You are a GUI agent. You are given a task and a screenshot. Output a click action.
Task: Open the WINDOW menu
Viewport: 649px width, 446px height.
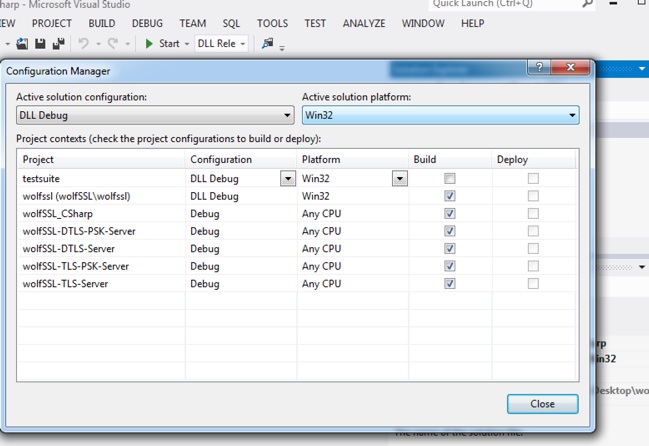423,23
